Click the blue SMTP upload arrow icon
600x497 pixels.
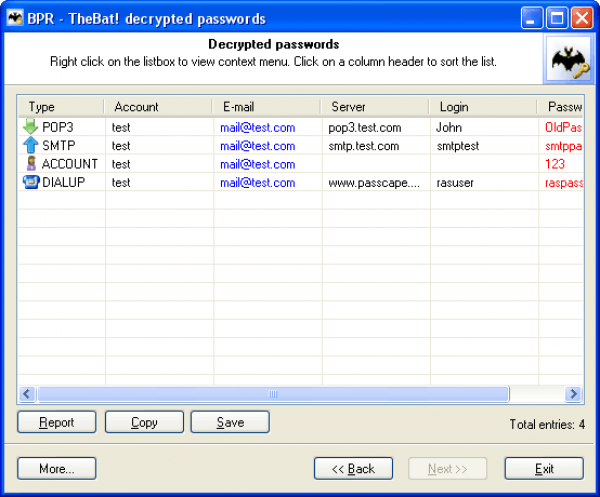pos(30,145)
